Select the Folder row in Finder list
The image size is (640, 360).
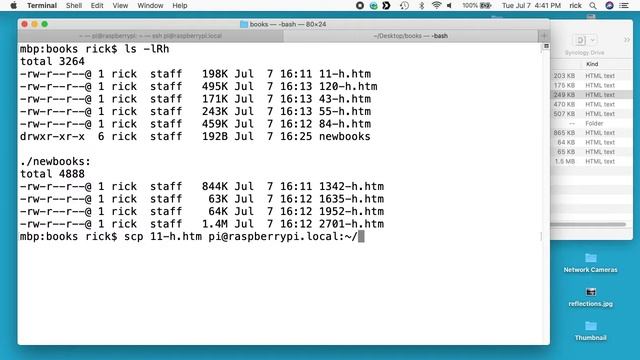pos(591,123)
